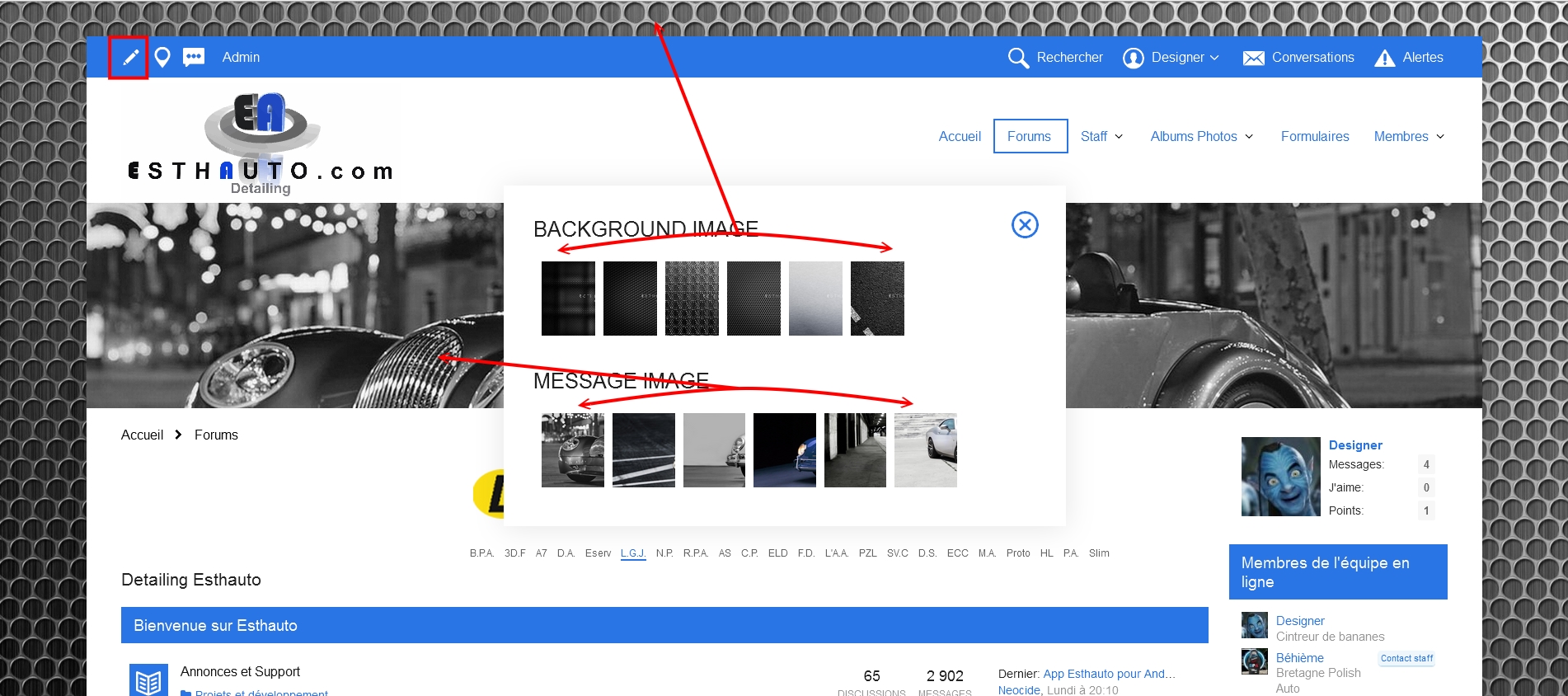The width and height of the screenshot is (1568, 696).
Task: Select the fourth dark background swatch
Action: (753, 299)
